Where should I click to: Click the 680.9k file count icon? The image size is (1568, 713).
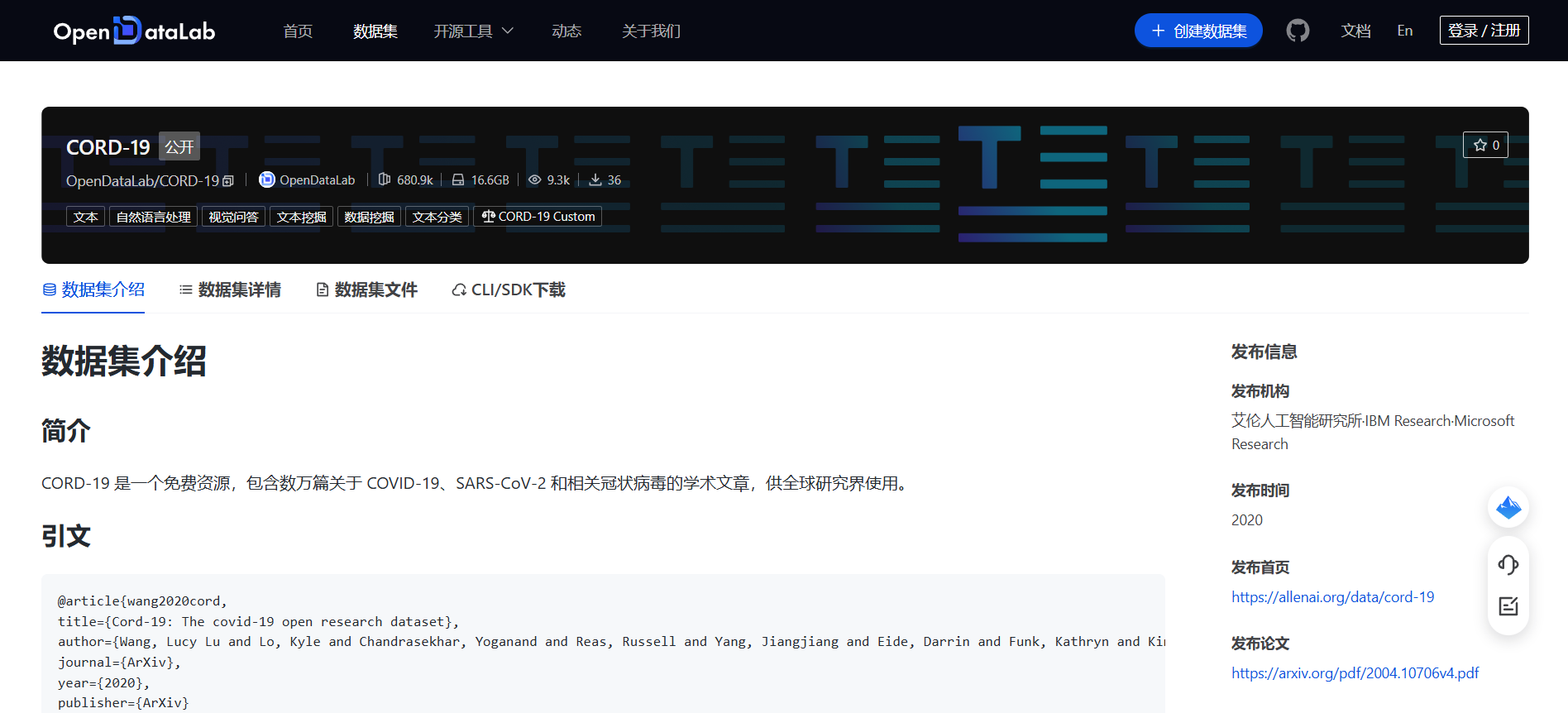coord(385,179)
